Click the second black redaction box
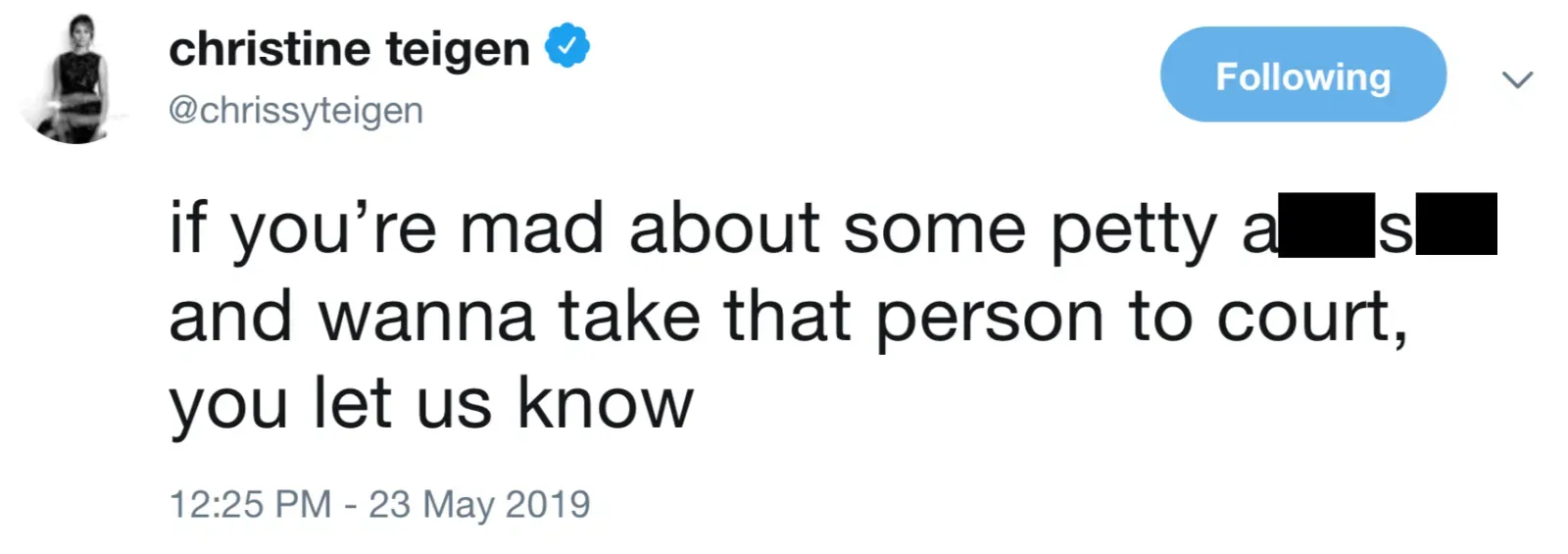 coord(1456,225)
